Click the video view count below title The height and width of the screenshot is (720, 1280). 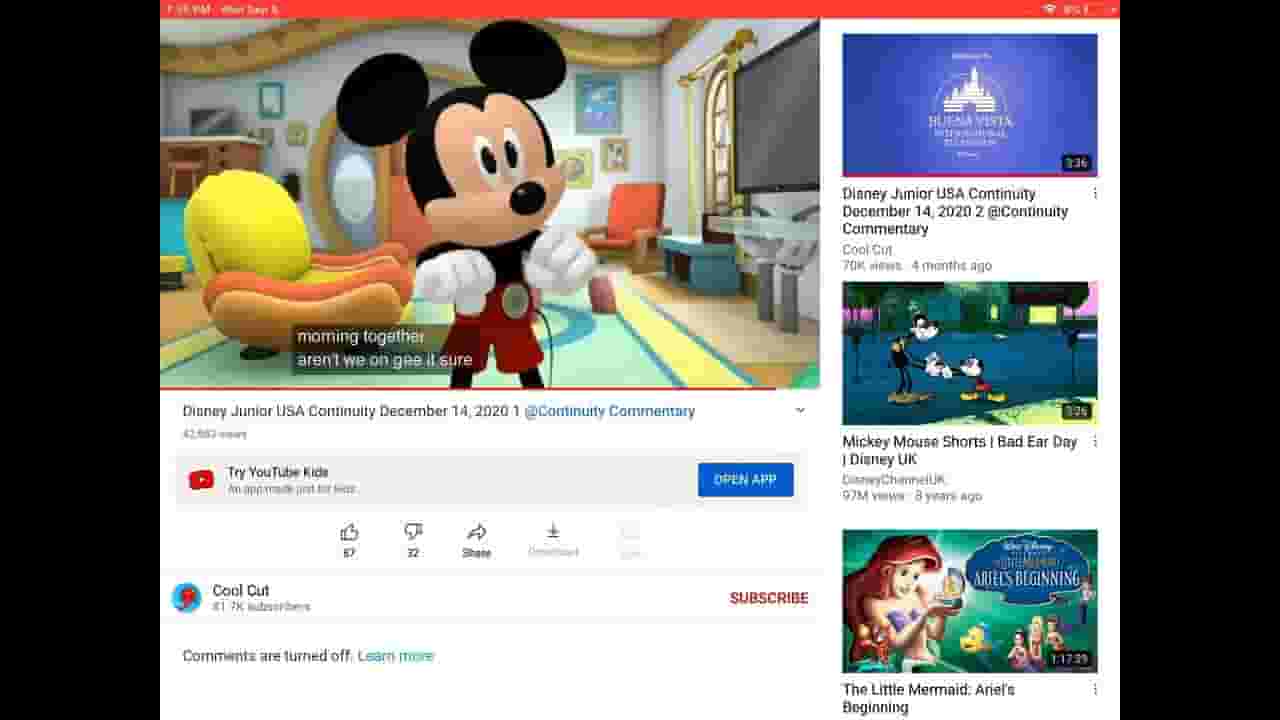[x=214, y=434]
